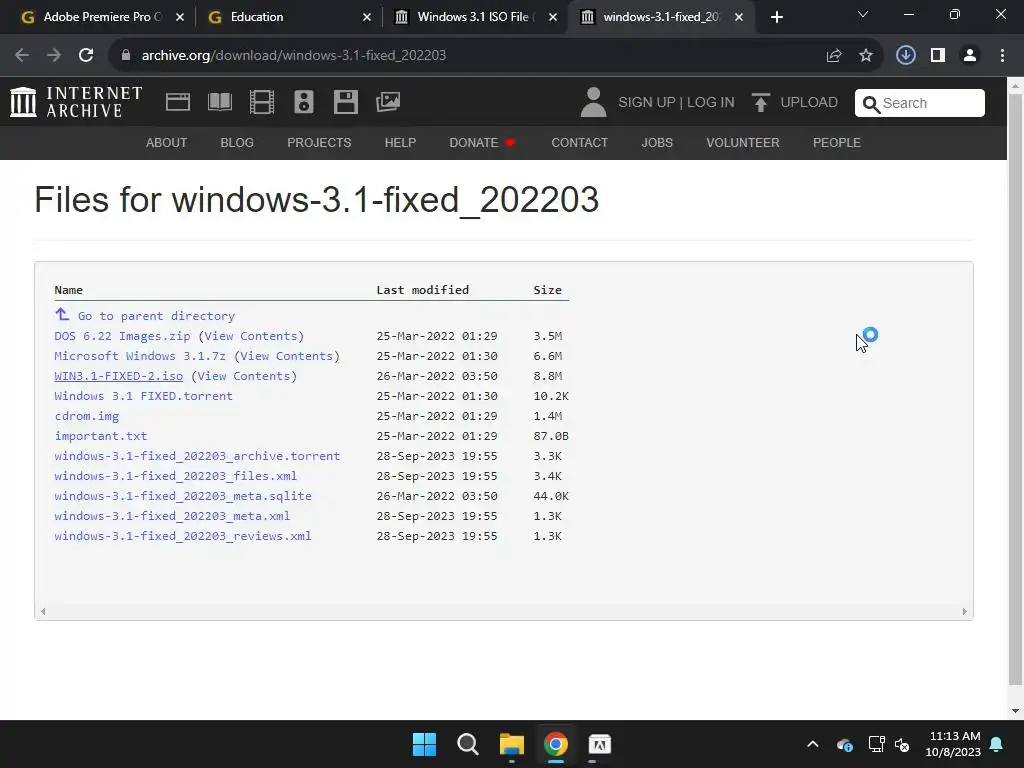View contents of Microsoft Windows 3.1.7z
This screenshot has height=768, width=1024.
287,356
